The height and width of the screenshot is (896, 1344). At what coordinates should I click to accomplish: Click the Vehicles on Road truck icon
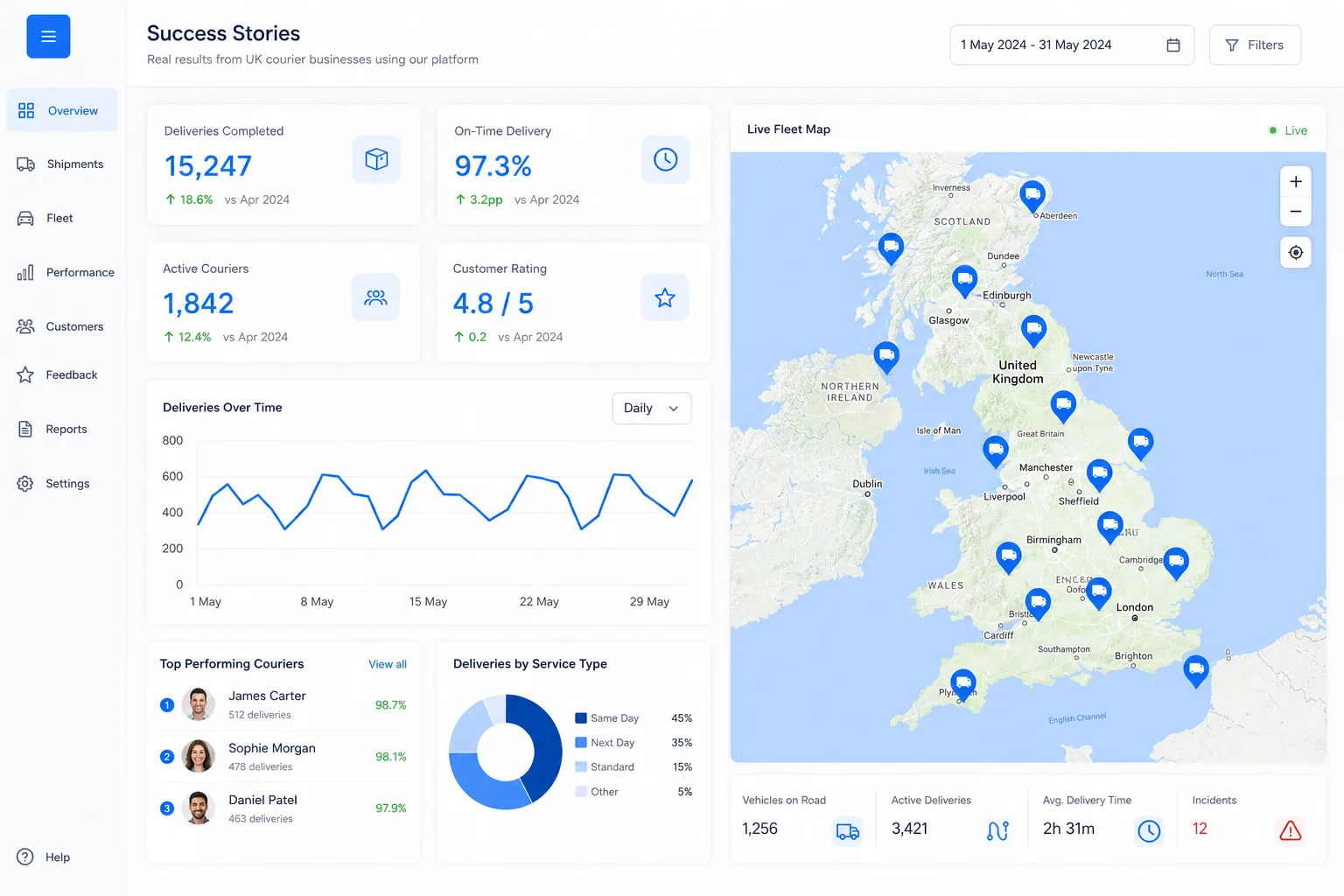pos(847,830)
